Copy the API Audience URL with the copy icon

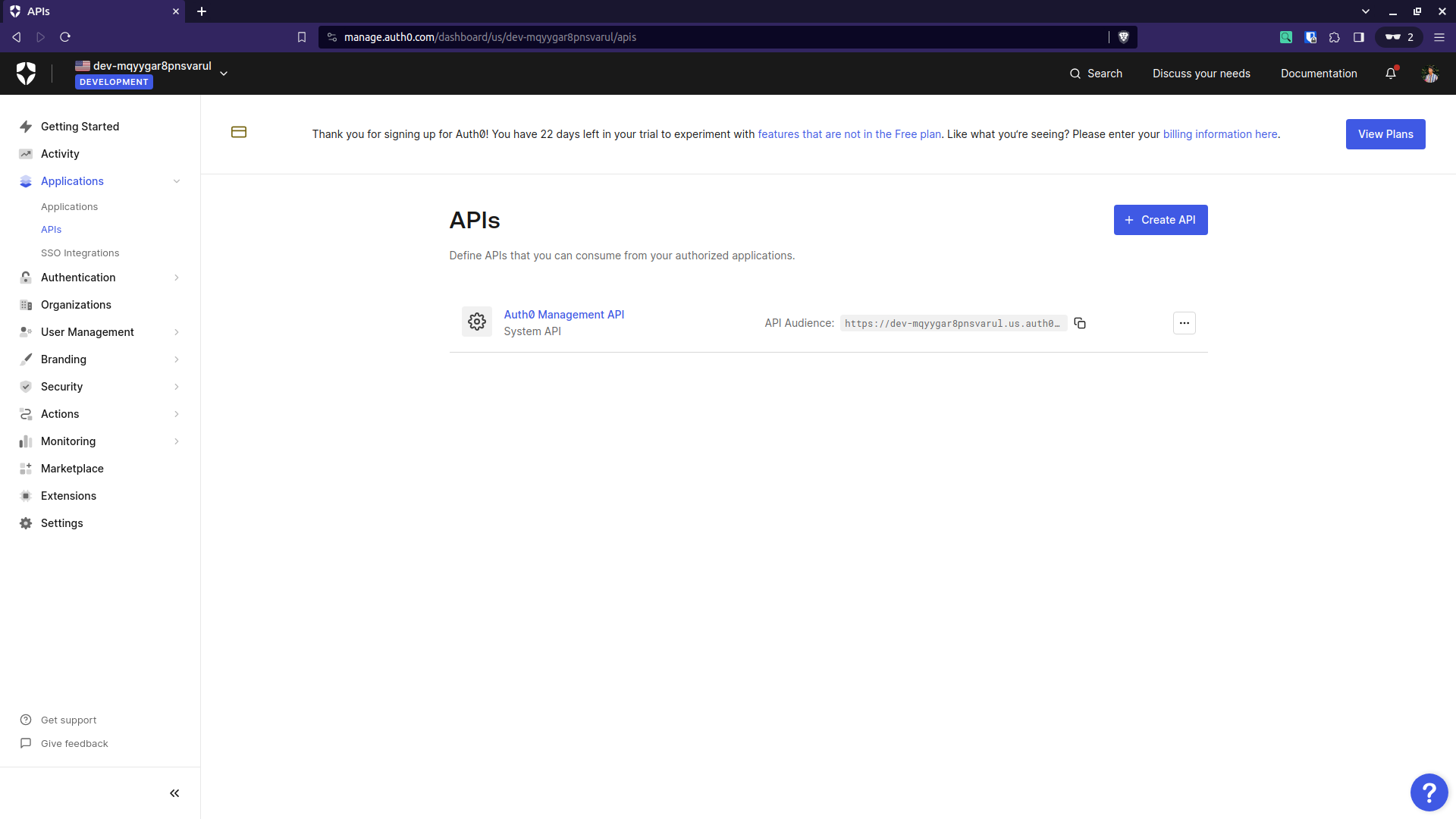coord(1080,323)
